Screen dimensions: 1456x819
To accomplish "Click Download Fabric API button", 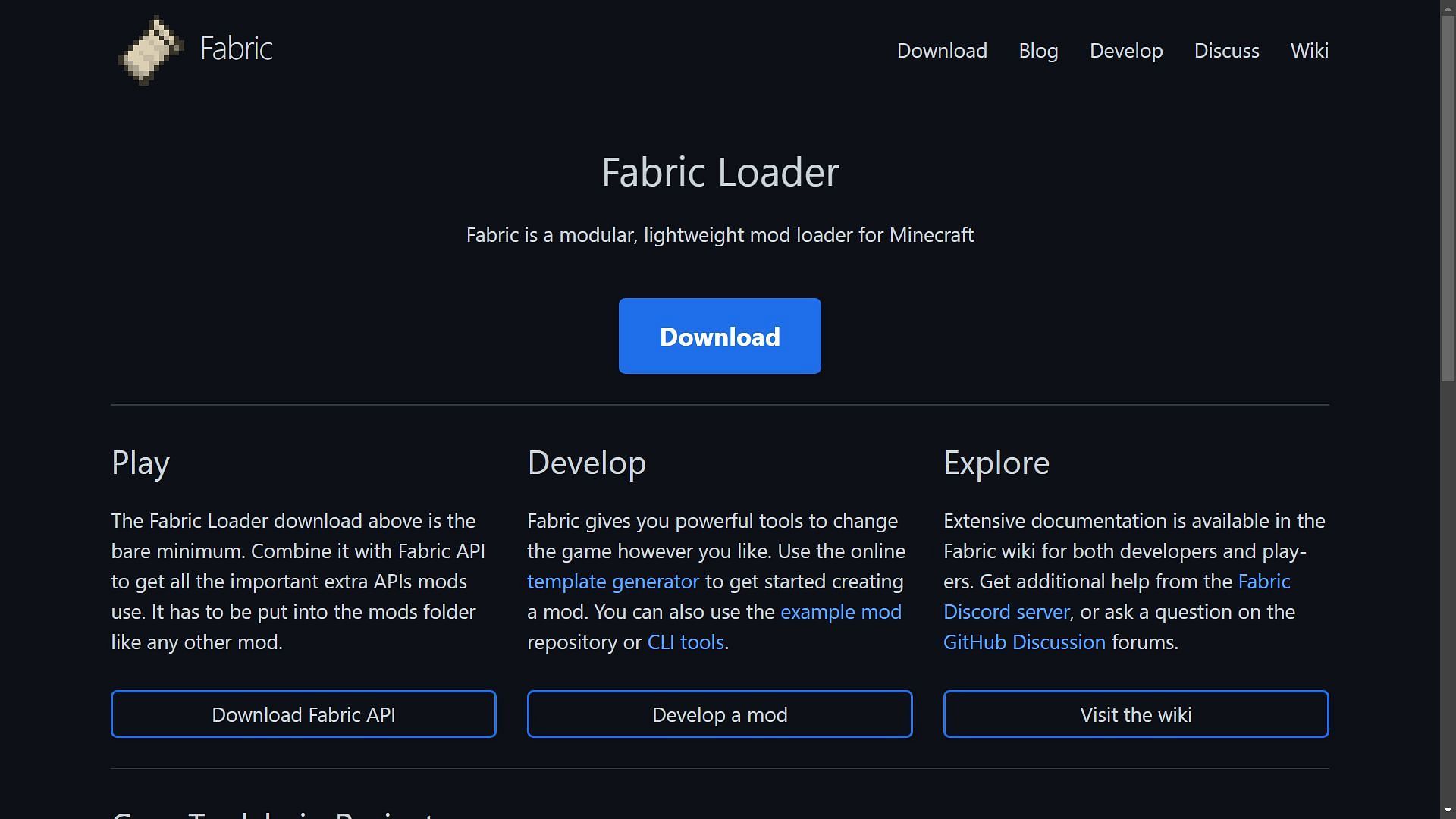I will pyautogui.click(x=303, y=714).
